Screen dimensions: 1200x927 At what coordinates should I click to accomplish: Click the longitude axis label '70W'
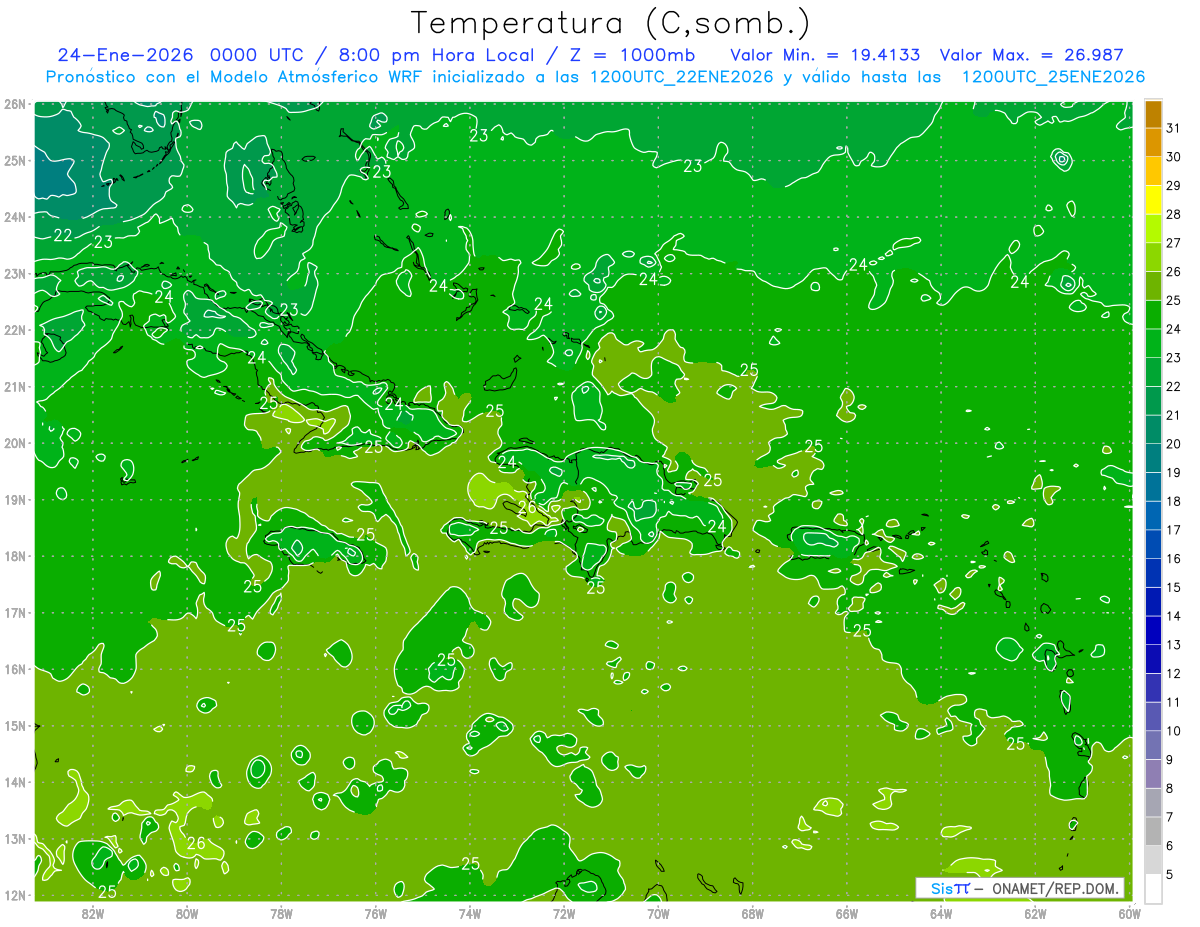tap(658, 913)
